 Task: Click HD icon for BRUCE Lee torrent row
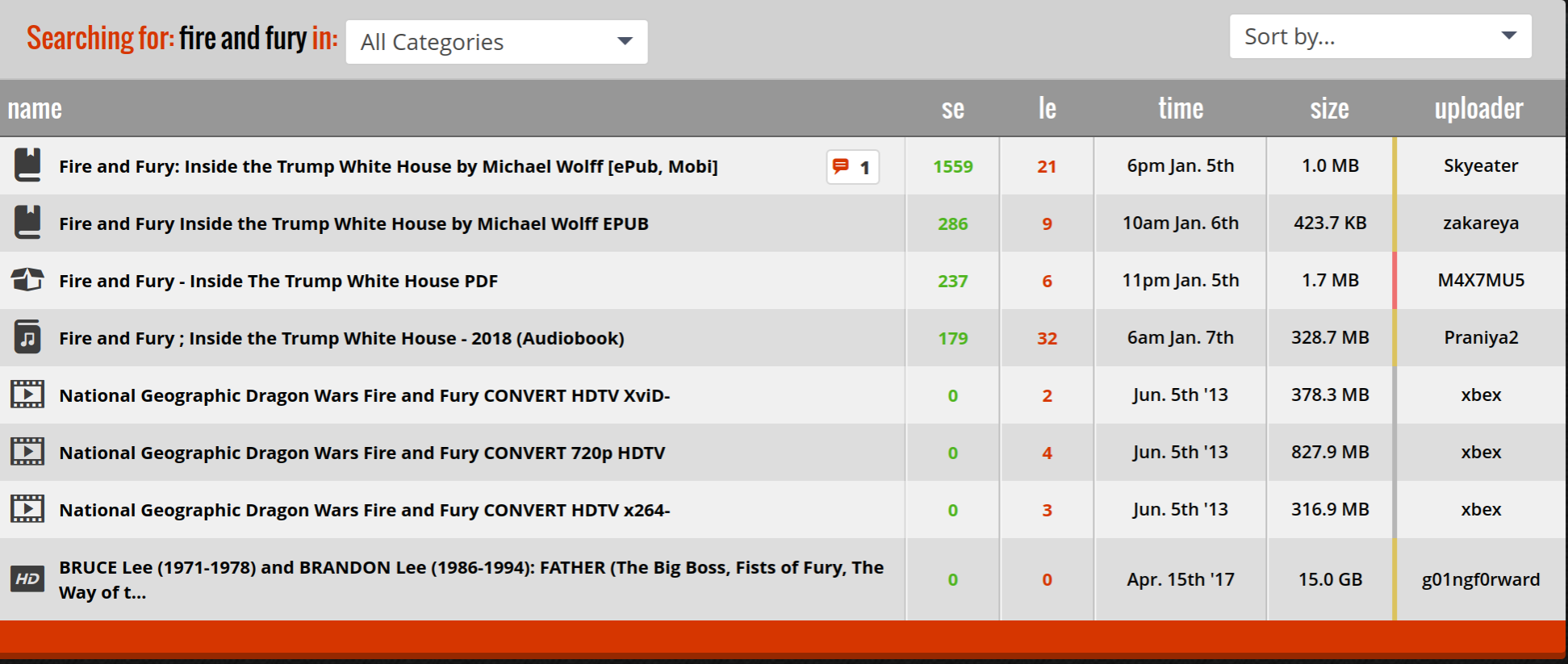point(27,579)
